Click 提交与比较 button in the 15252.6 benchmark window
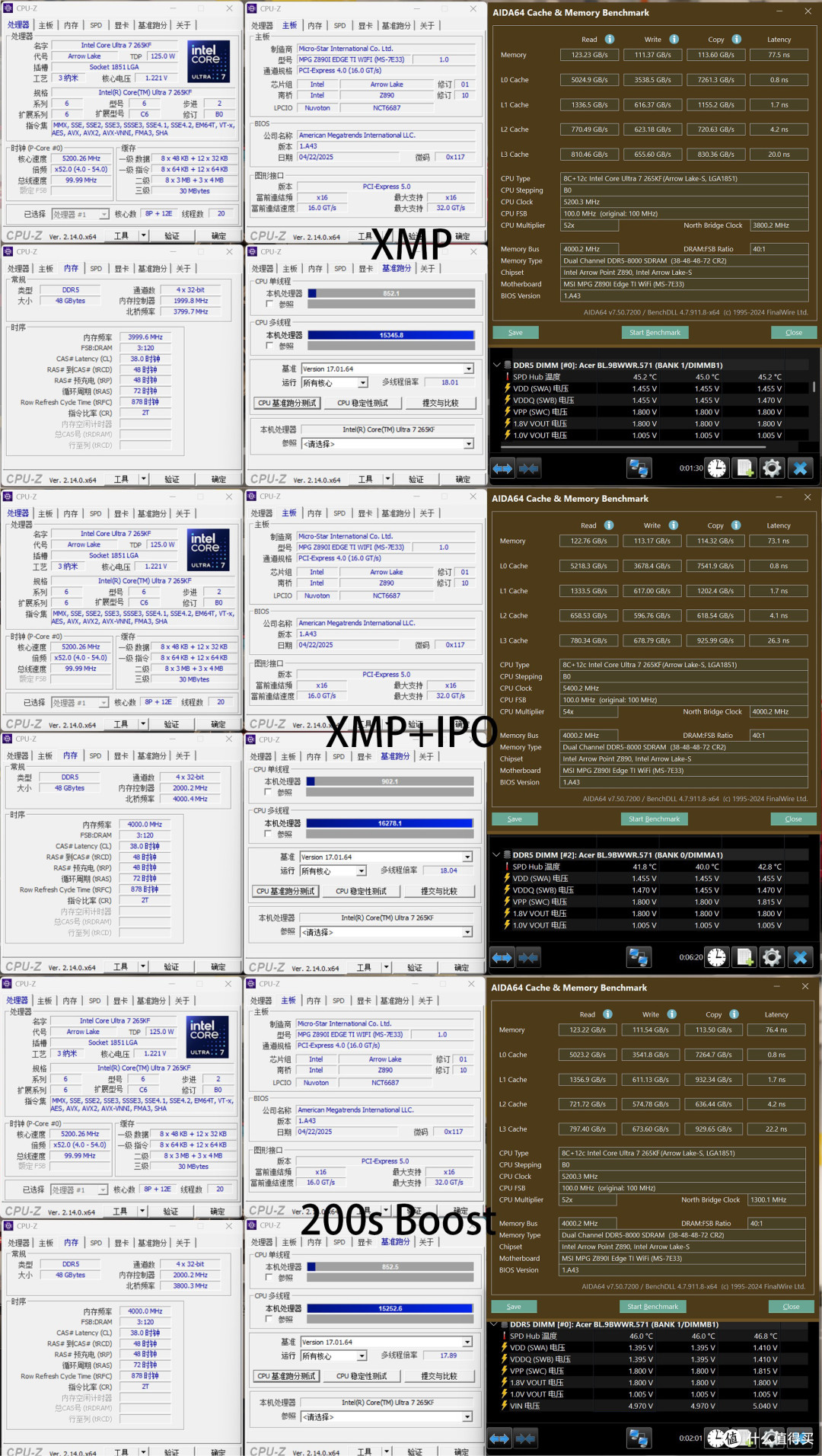Image resolution: width=822 pixels, height=1456 pixels. click(439, 1376)
